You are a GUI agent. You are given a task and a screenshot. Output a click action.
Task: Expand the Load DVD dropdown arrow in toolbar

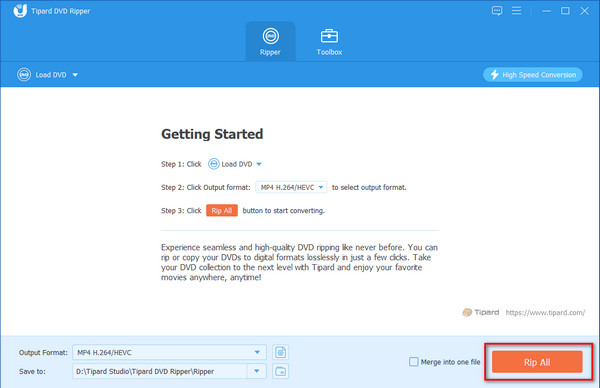pyautogui.click(x=75, y=75)
